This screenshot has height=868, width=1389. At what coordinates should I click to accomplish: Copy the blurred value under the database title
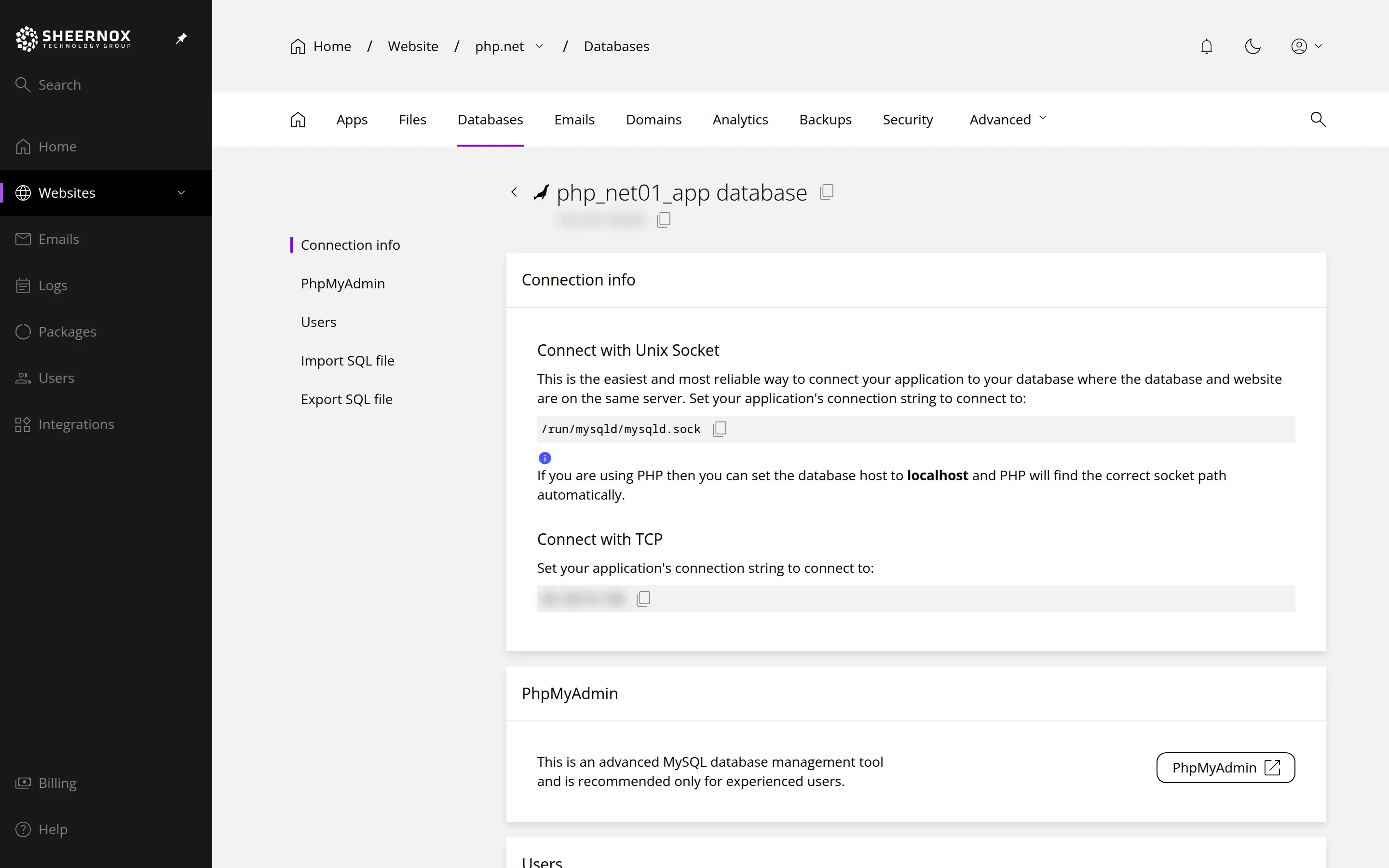point(664,219)
